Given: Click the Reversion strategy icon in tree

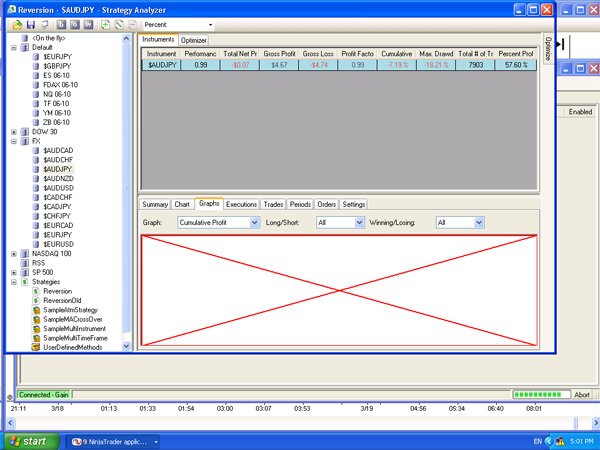Looking at the screenshot, I should [36, 291].
